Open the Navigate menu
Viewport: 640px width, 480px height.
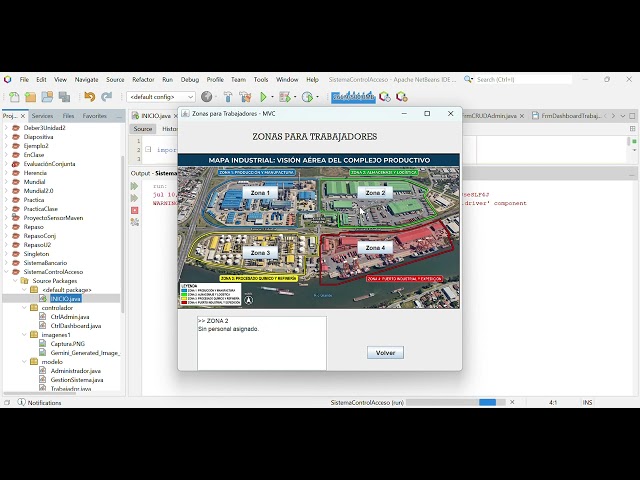point(86,80)
